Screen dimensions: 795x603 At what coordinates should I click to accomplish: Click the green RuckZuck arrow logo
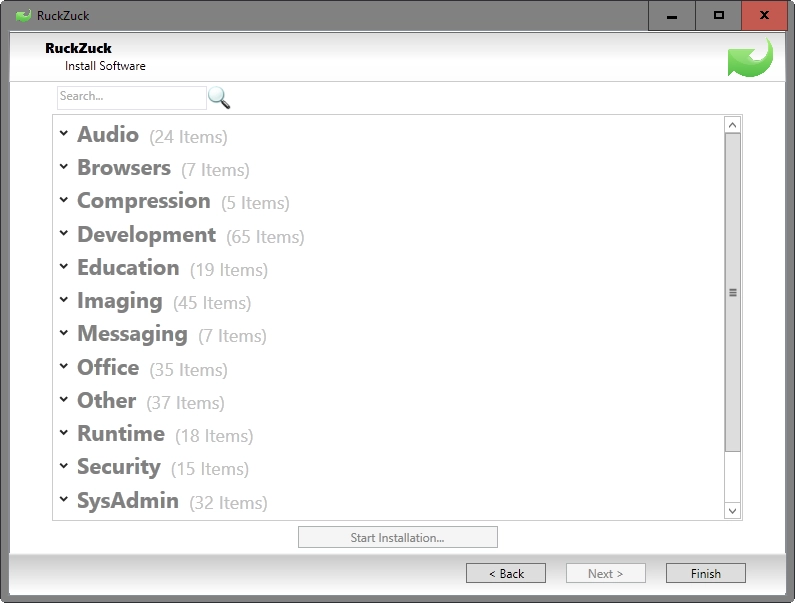pyautogui.click(x=750, y=58)
